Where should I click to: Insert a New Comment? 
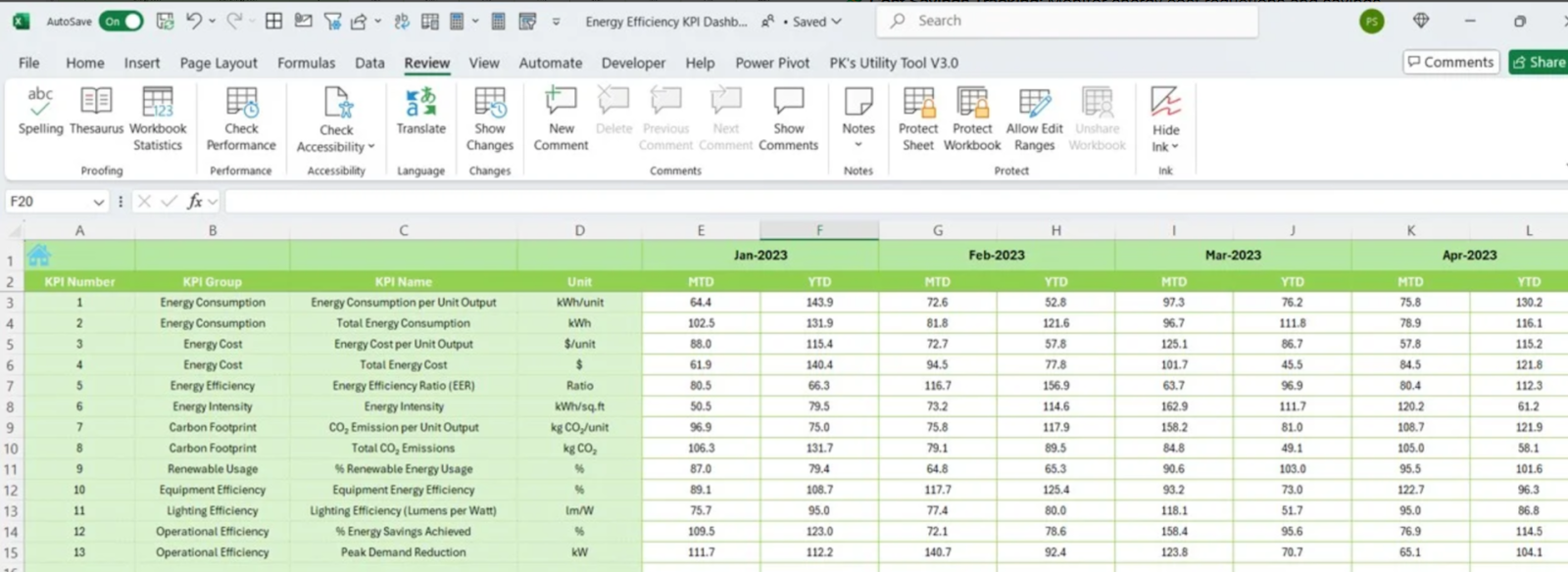pos(561,101)
